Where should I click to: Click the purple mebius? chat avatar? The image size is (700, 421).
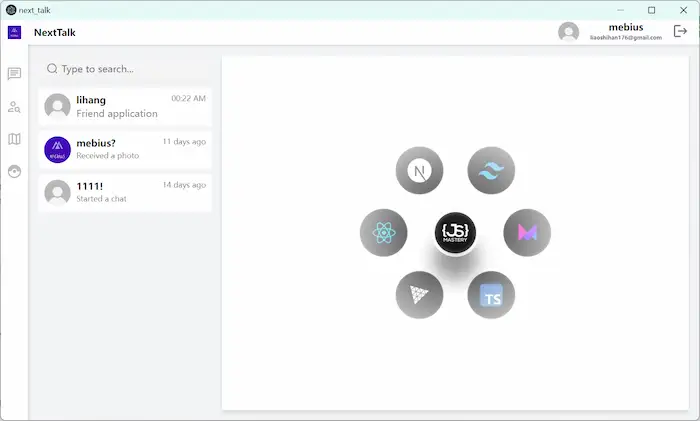click(57, 150)
